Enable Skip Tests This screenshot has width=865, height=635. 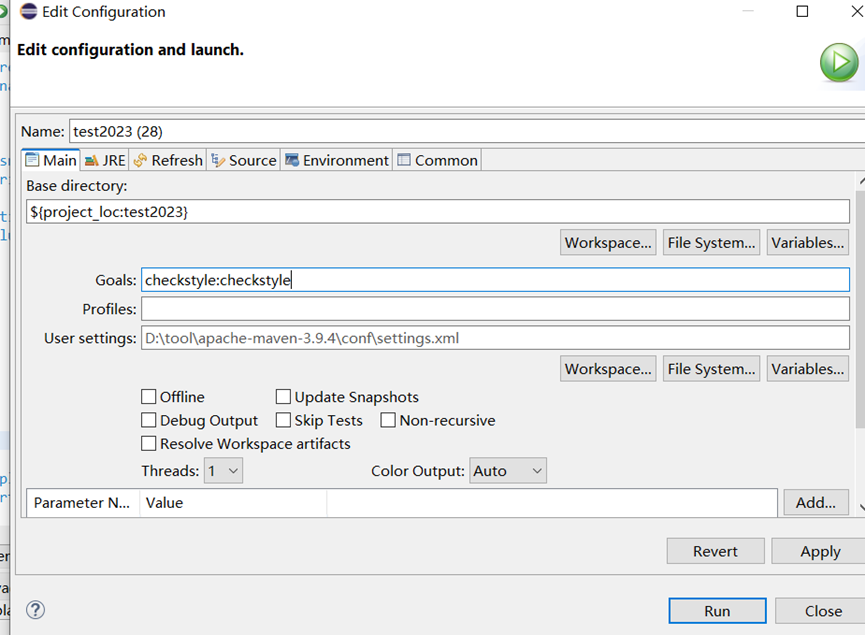(x=282, y=420)
